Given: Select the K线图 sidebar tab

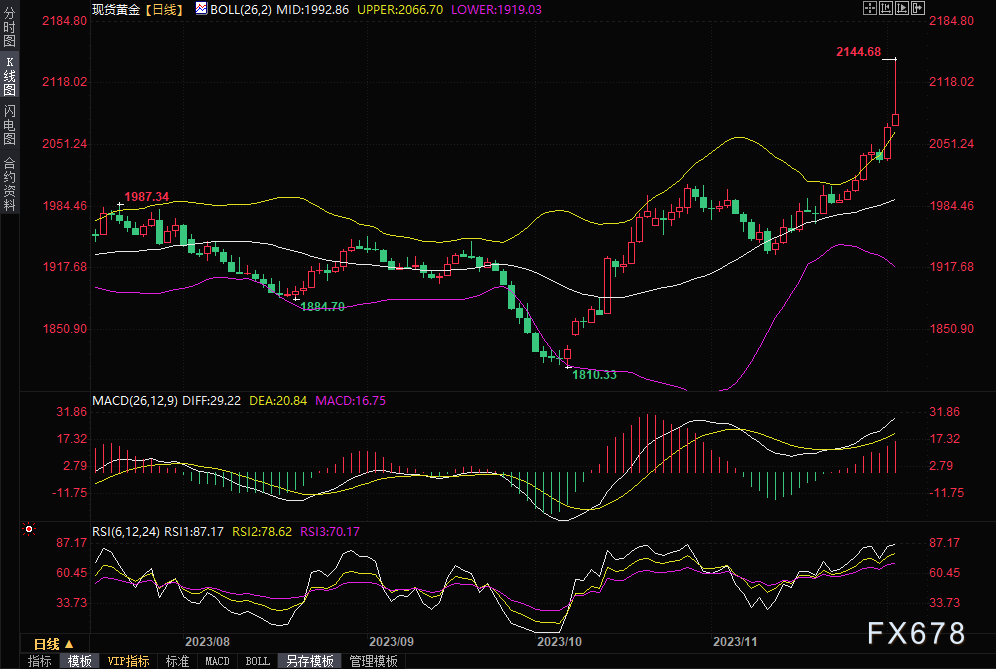Looking at the screenshot, I should point(9,75).
